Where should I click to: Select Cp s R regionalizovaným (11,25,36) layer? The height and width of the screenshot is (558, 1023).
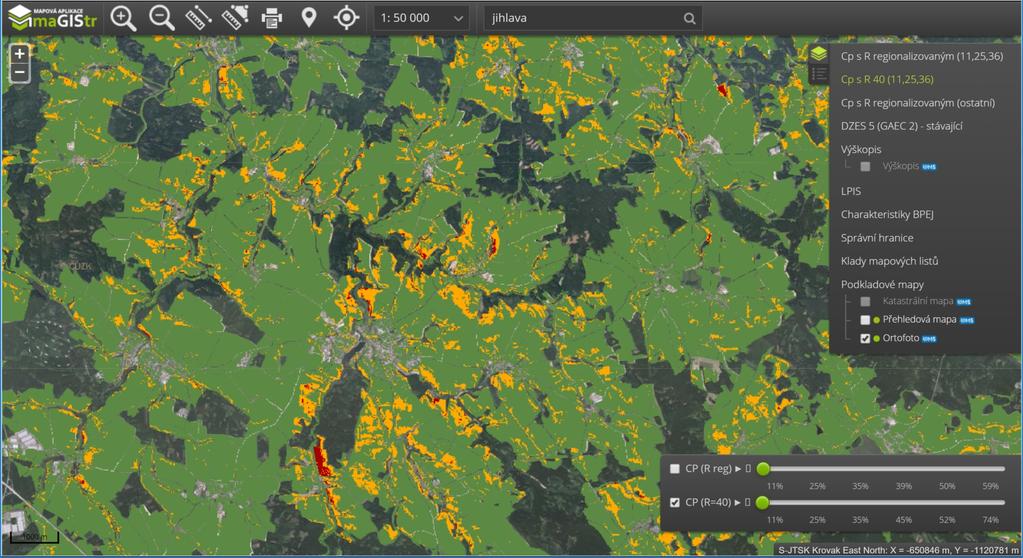click(921, 56)
